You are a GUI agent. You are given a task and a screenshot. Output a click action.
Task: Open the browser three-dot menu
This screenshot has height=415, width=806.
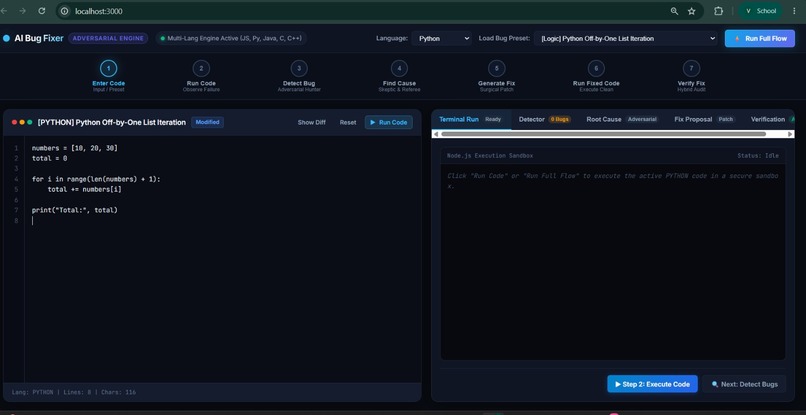point(794,11)
